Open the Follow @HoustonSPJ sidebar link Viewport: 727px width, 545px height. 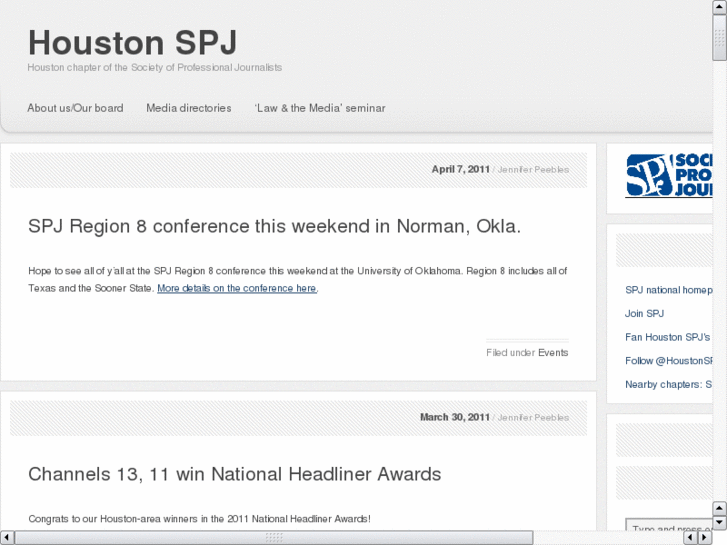[669, 361]
